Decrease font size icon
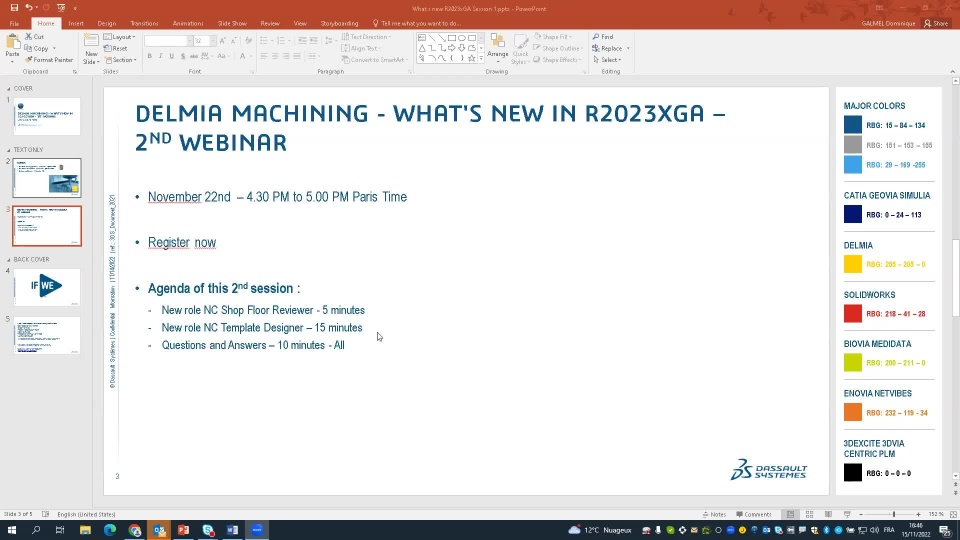Screen dimensions: 960x540 pos(233,41)
